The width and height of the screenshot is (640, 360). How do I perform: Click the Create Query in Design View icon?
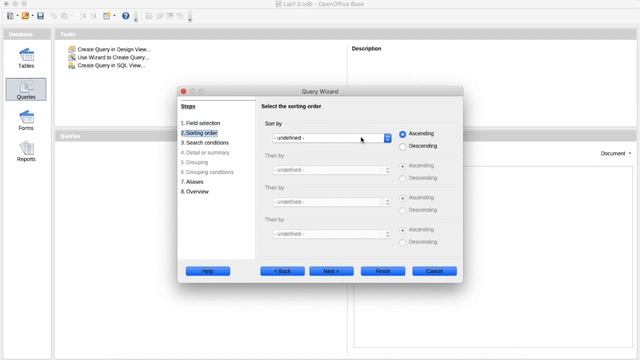72,49
